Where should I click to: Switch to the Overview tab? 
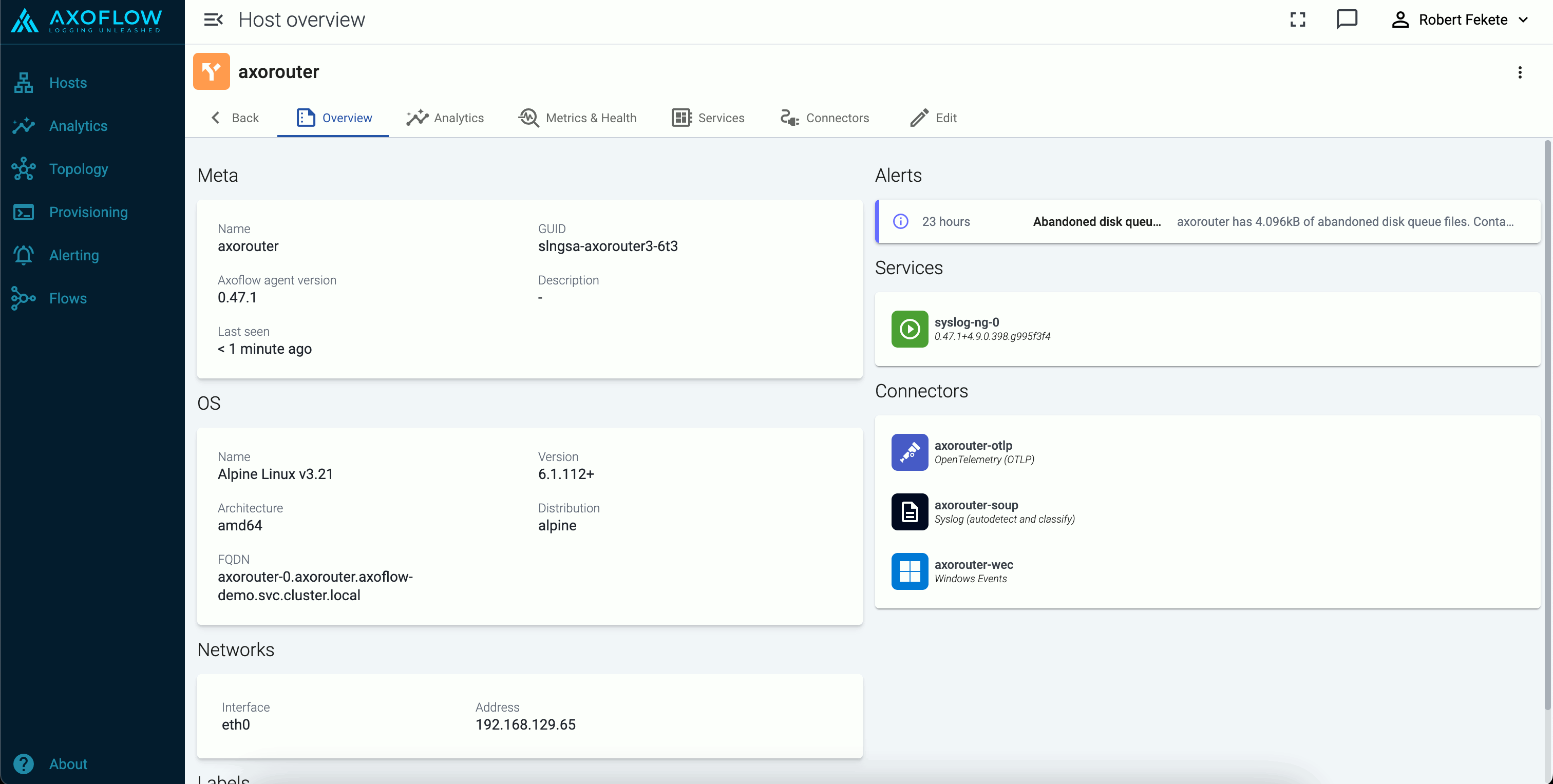tap(333, 118)
